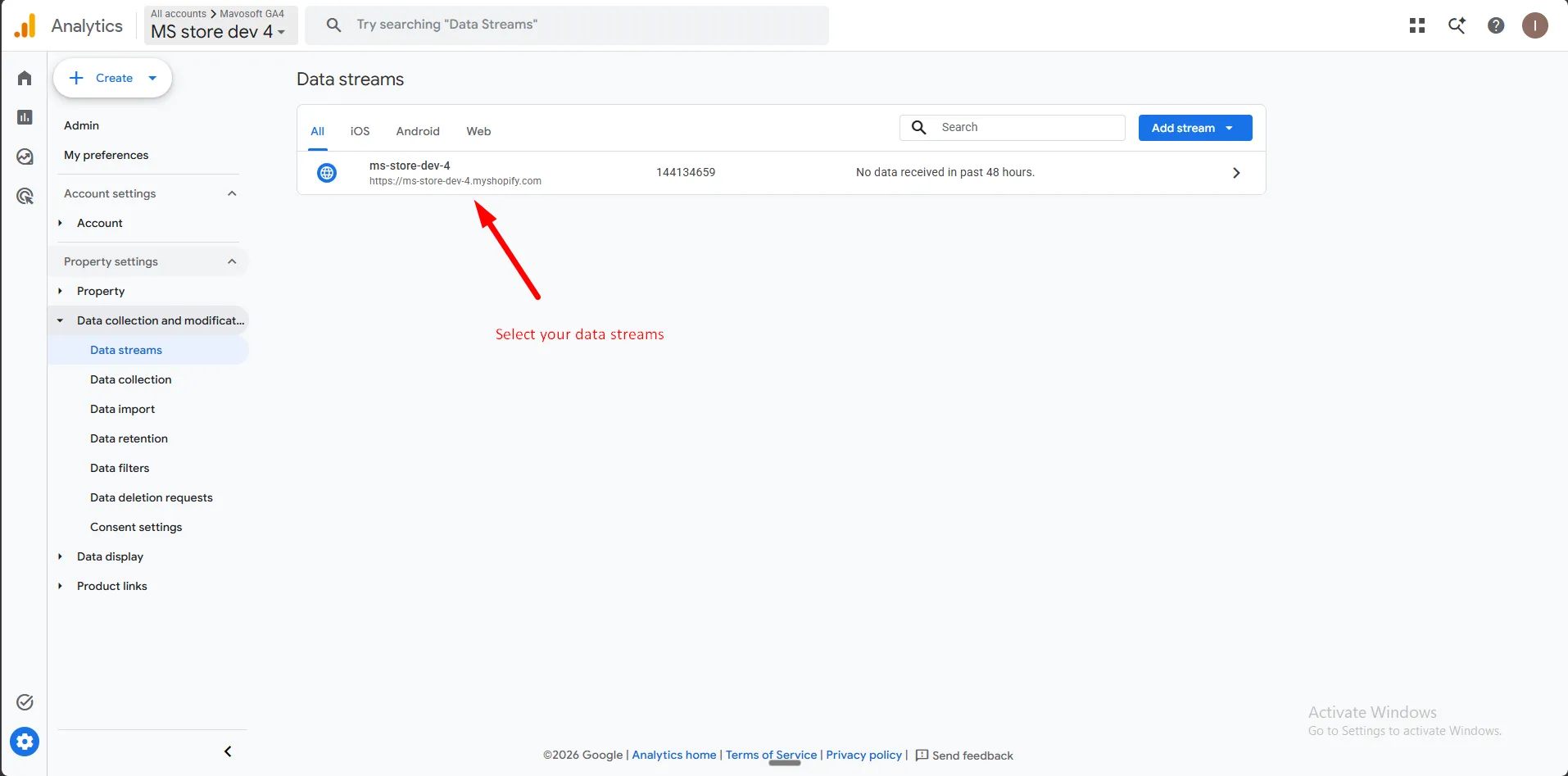Switch to the All streams tab

(318, 131)
